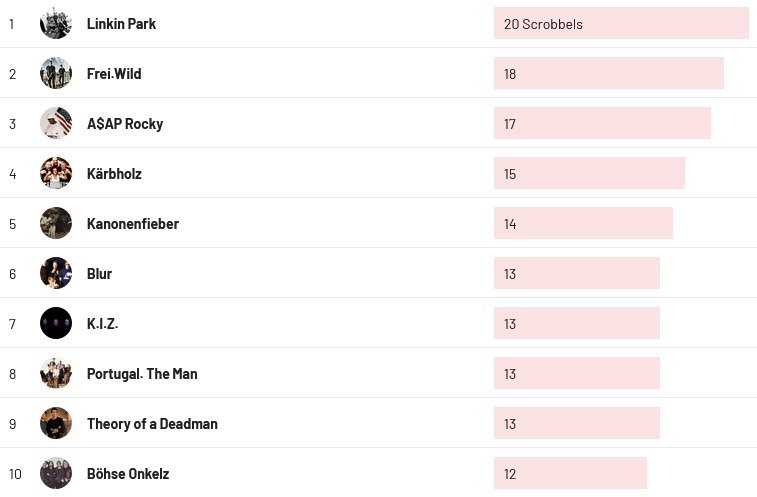757x497 pixels.
Task: Select Kärbholz artist picture
Action: pyautogui.click(x=56, y=173)
